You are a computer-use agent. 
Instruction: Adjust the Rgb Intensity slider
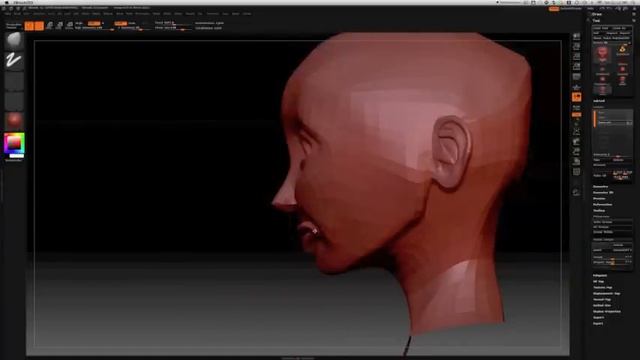(x=95, y=28)
